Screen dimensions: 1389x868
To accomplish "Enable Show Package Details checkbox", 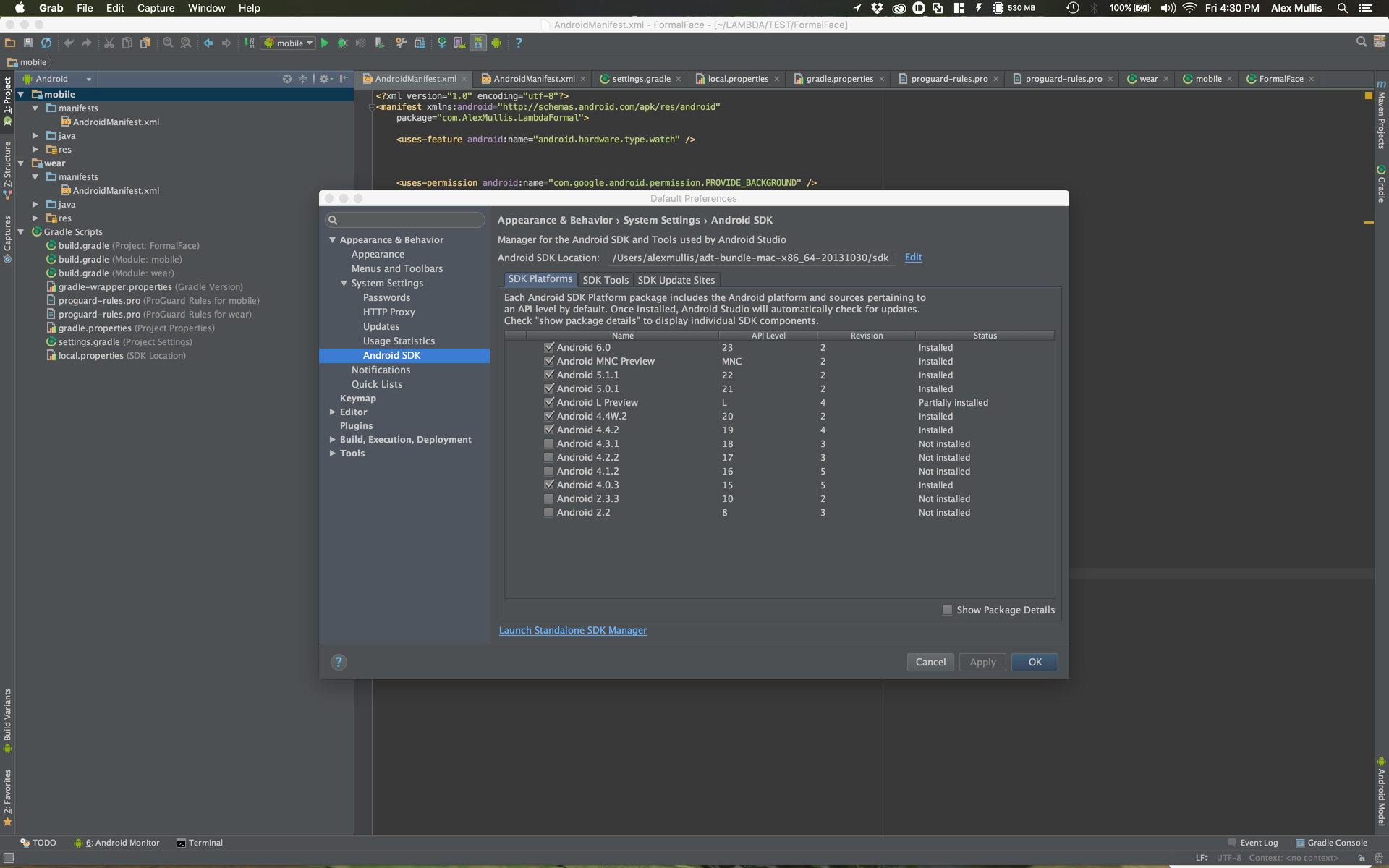I will tap(947, 610).
